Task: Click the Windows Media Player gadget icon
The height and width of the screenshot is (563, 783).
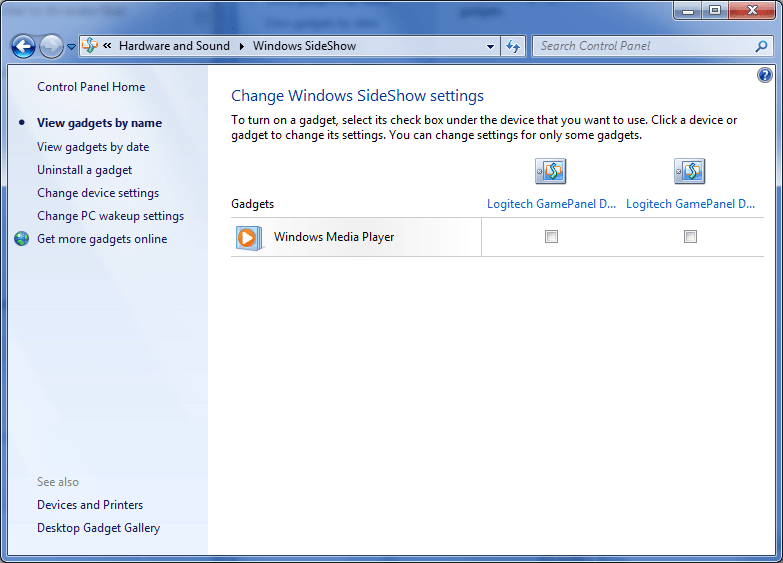Action: (249, 237)
